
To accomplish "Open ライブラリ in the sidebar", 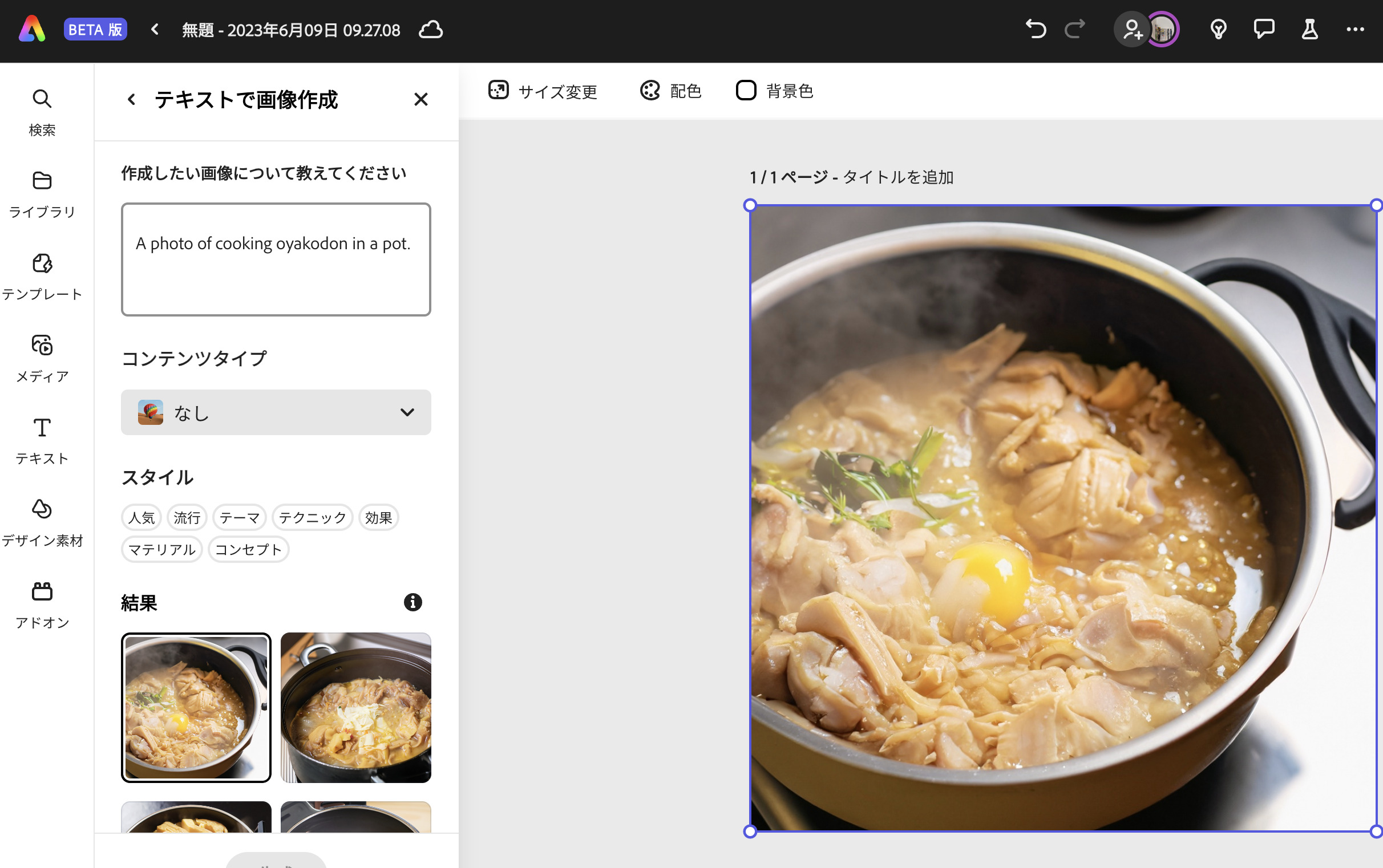I will click(42, 195).
